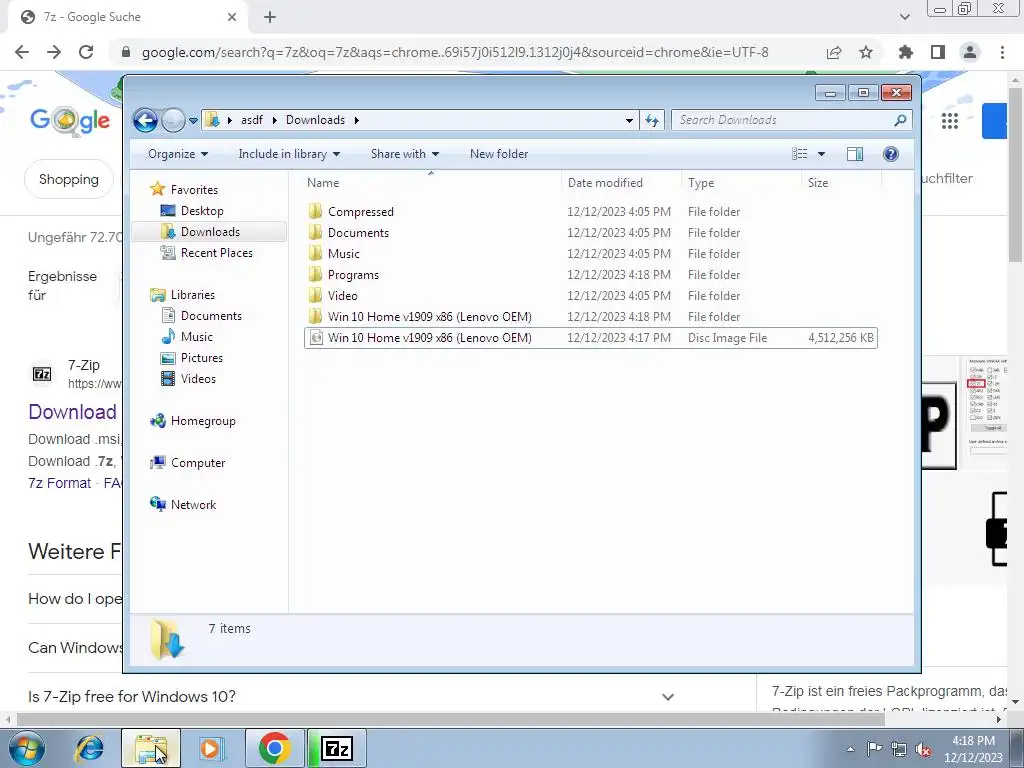Screen dimensions: 1024x768
Task: Open Internet Explorer from taskbar
Action: pos(89,748)
